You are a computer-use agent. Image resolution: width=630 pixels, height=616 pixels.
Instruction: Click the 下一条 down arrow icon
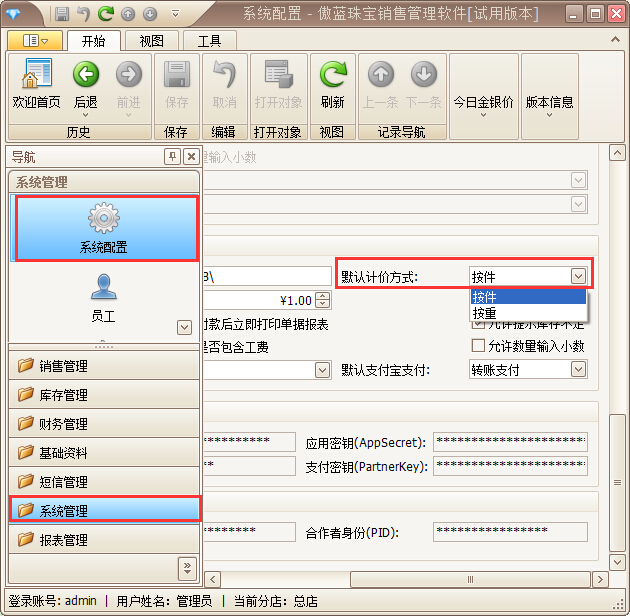424,76
